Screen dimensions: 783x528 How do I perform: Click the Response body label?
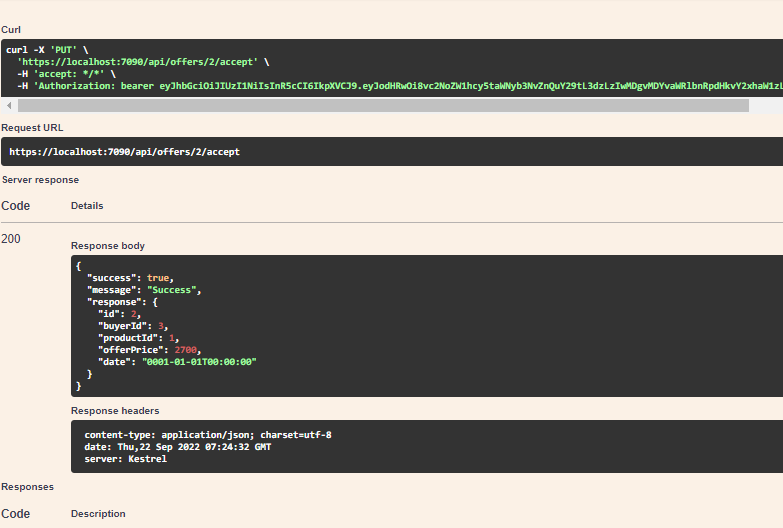(108, 246)
